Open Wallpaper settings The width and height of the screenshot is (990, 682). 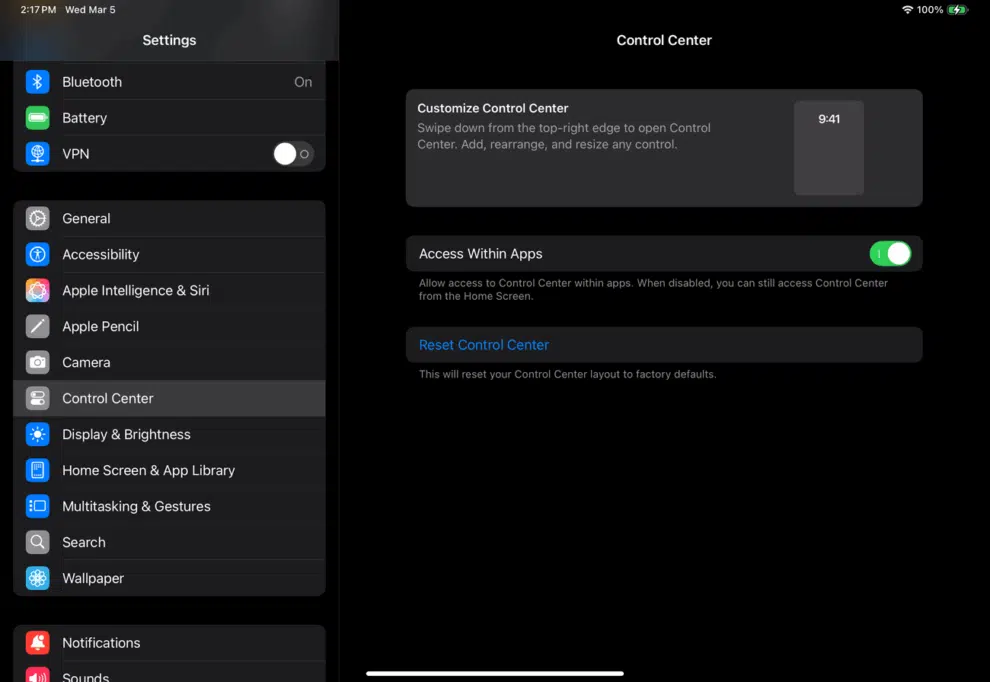tap(169, 578)
